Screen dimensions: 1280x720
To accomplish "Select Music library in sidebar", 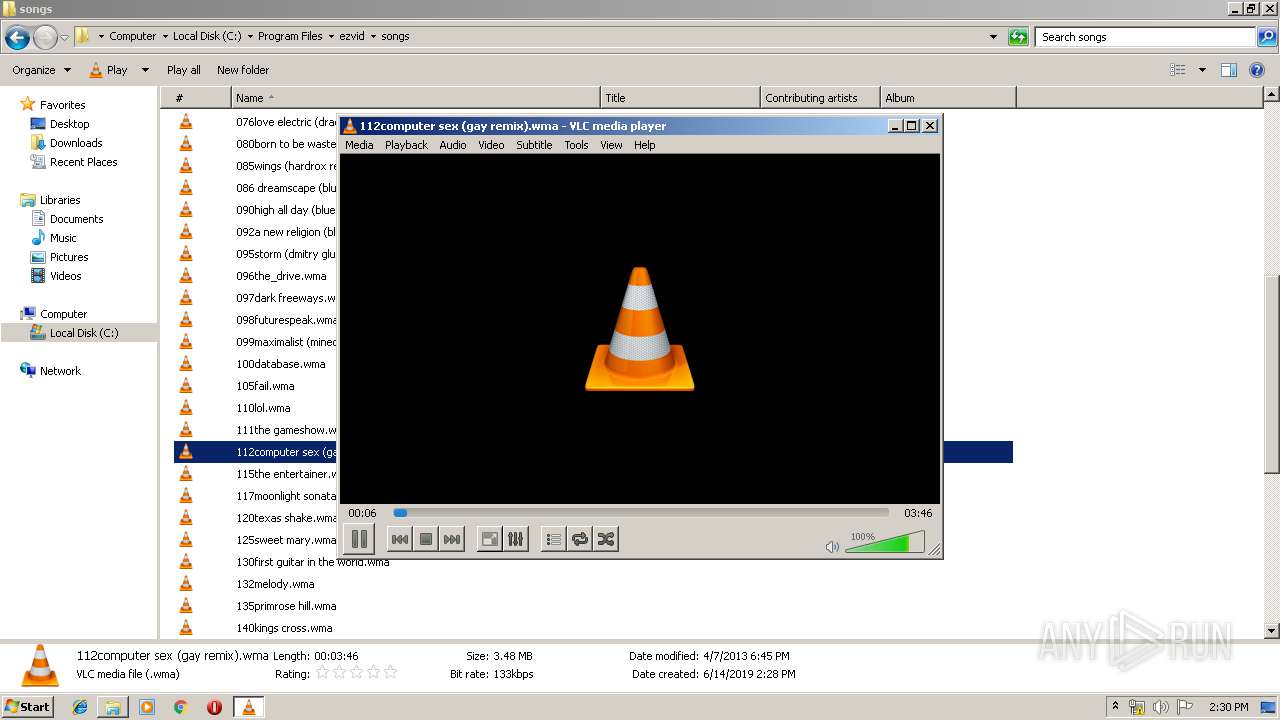I will point(63,238).
